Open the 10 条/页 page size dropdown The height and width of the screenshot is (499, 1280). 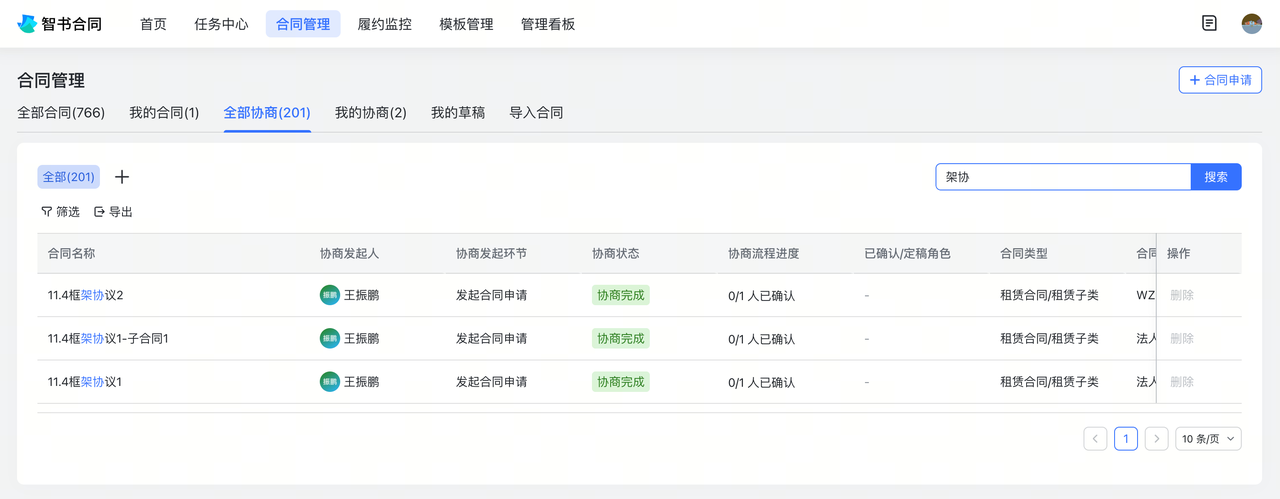pyautogui.click(x=1208, y=438)
